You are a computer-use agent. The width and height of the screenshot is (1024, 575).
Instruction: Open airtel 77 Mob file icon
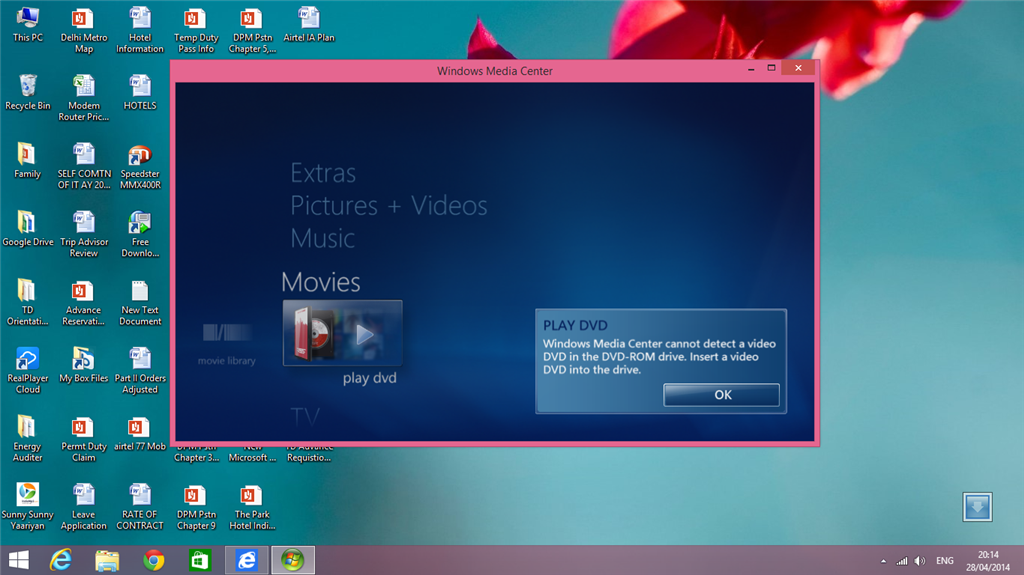(x=140, y=433)
